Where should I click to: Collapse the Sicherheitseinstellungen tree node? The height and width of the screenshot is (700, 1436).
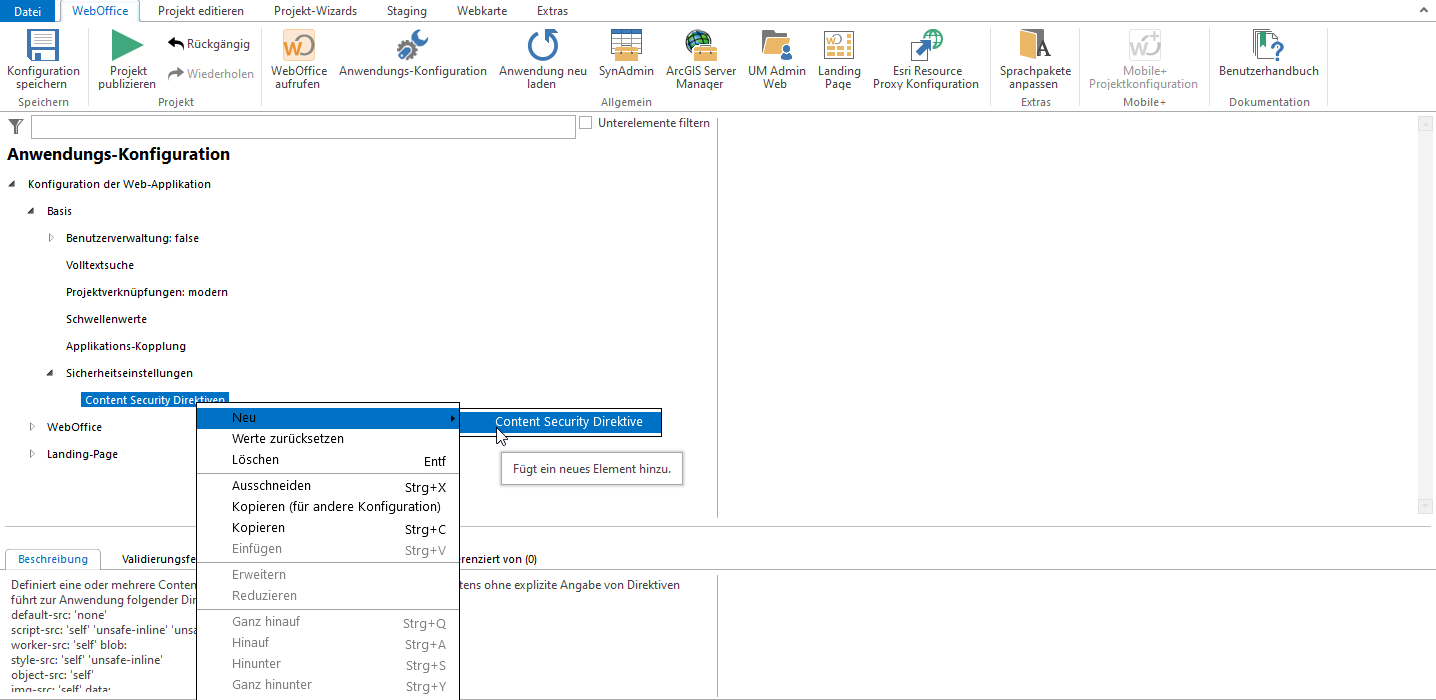pos(52,373)
